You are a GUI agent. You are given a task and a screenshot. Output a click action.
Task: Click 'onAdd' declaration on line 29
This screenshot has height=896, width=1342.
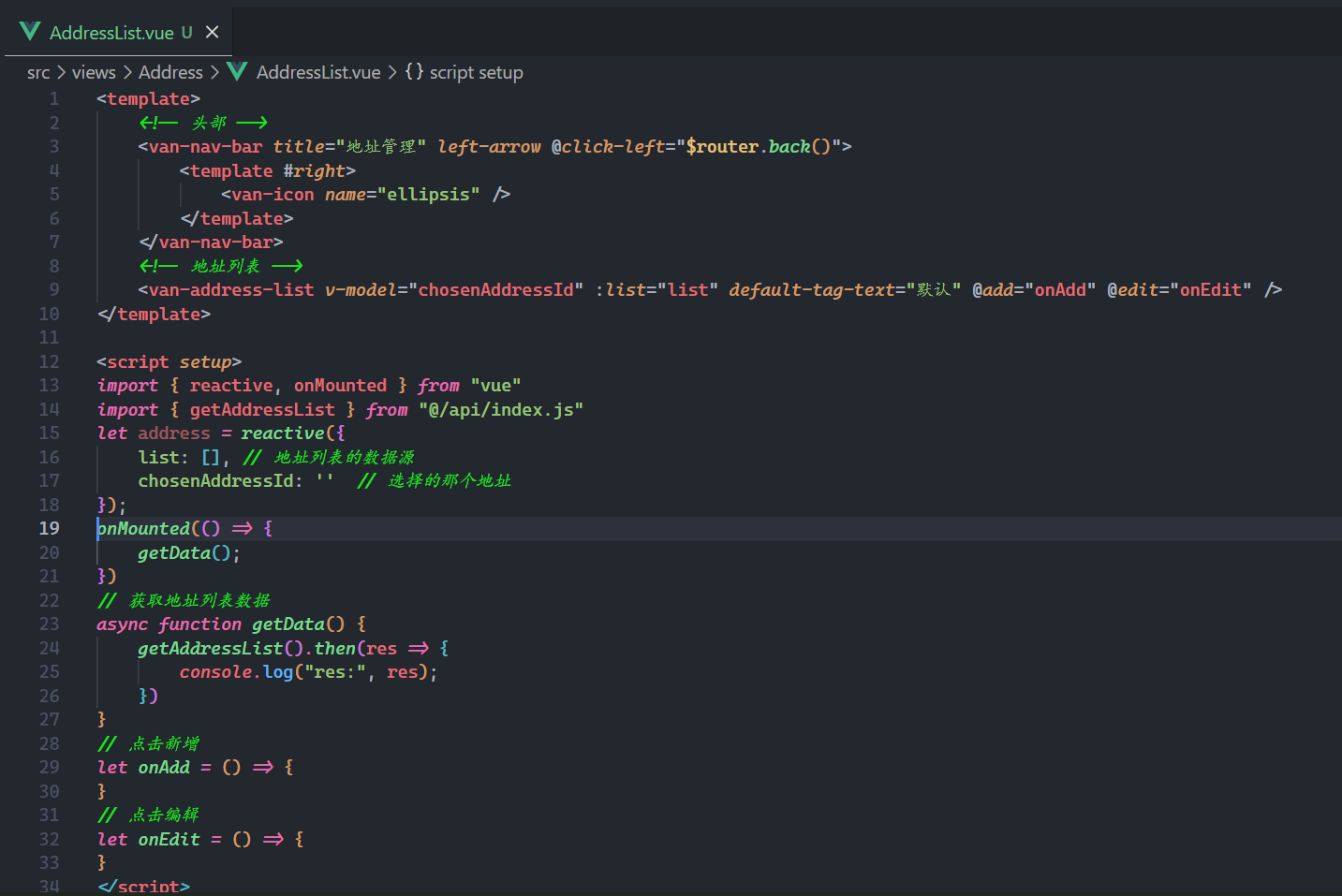tap(164, 768)
